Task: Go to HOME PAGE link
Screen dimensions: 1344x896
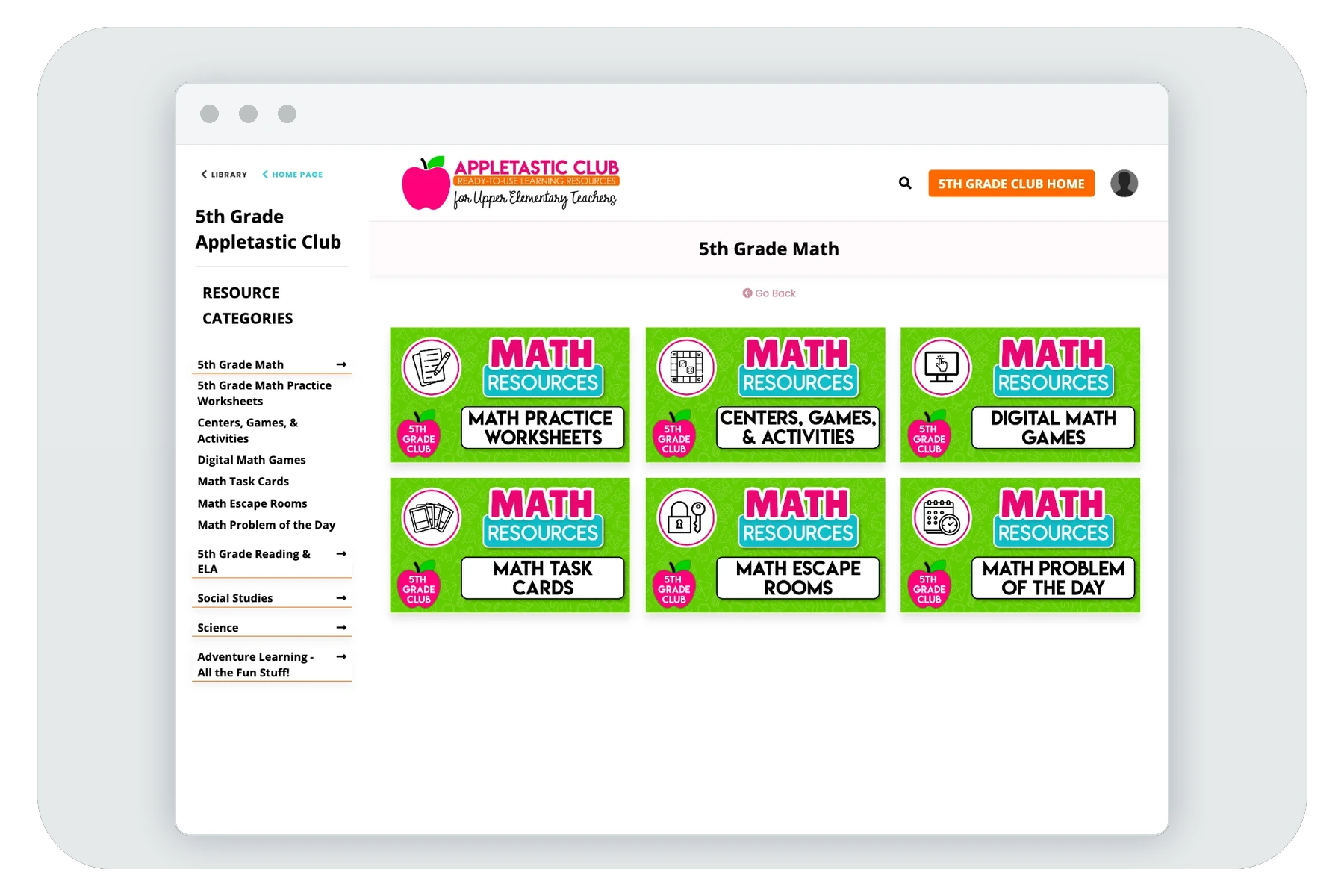Action: point(292,175)
